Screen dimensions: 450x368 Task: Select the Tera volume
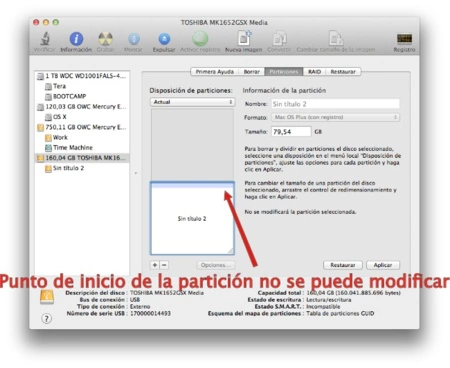pos(82,86)
